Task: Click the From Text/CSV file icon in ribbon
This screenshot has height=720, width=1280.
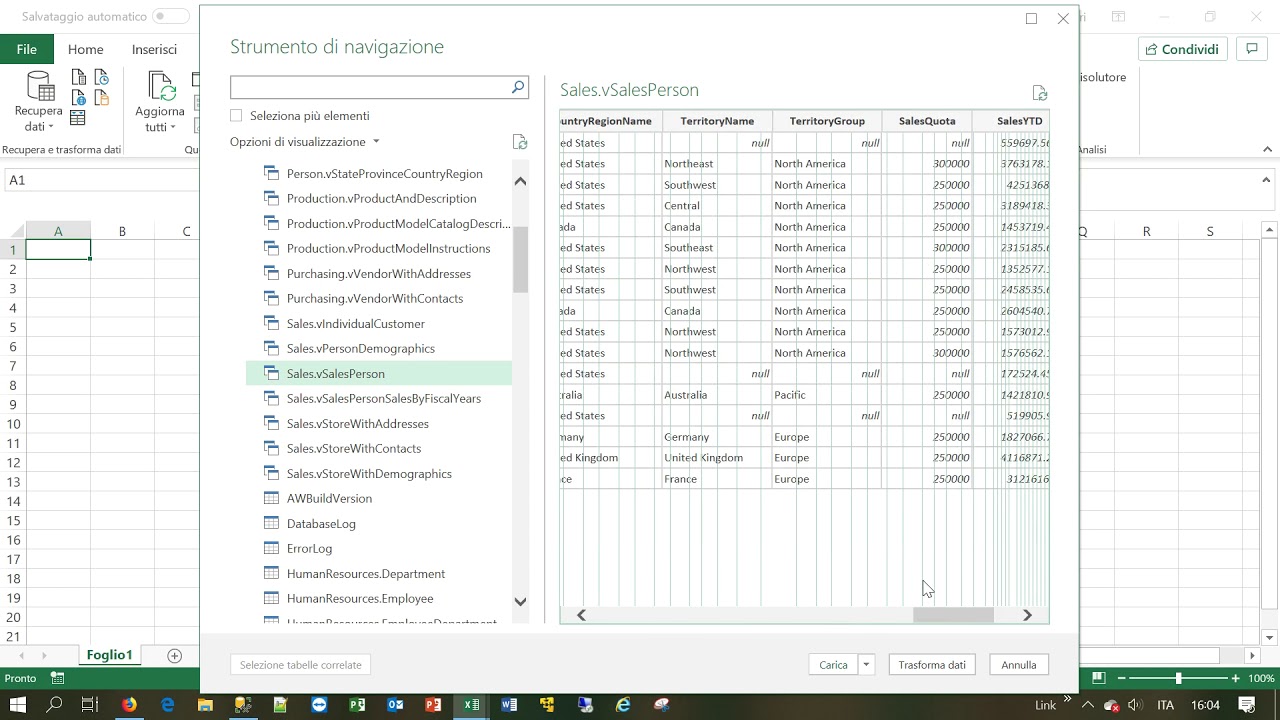Action: pyautogui.click(x=78, y=77)
